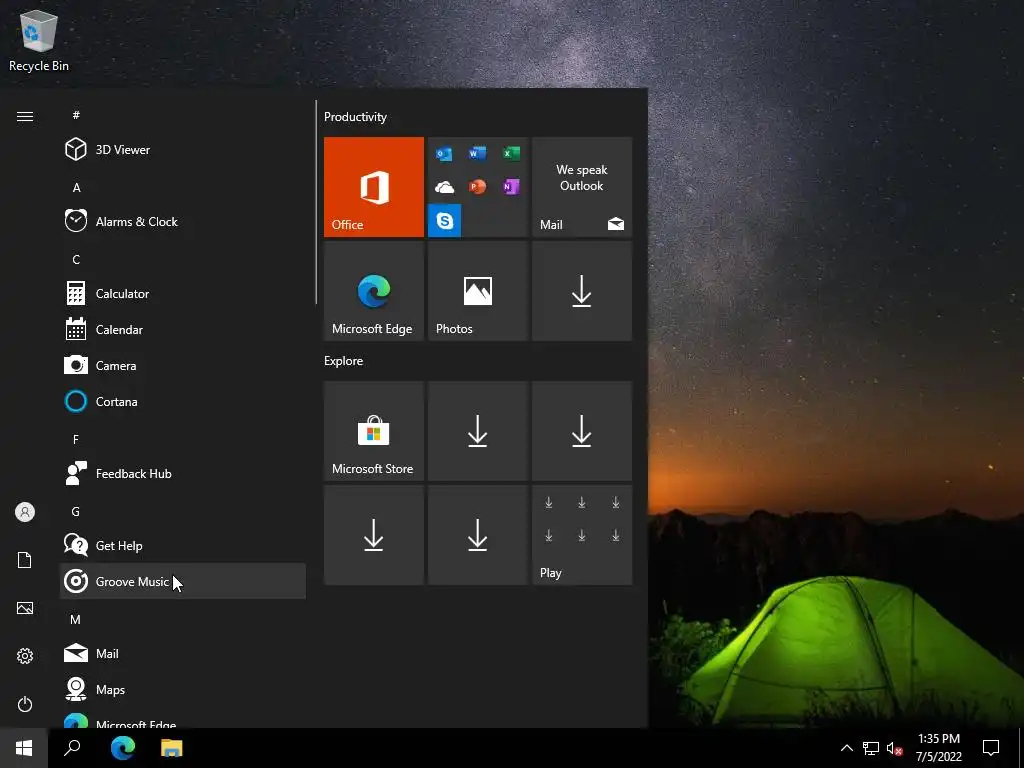Start the Camera app
This screenshot has height=768, width=1024.
tap(183, 366)
